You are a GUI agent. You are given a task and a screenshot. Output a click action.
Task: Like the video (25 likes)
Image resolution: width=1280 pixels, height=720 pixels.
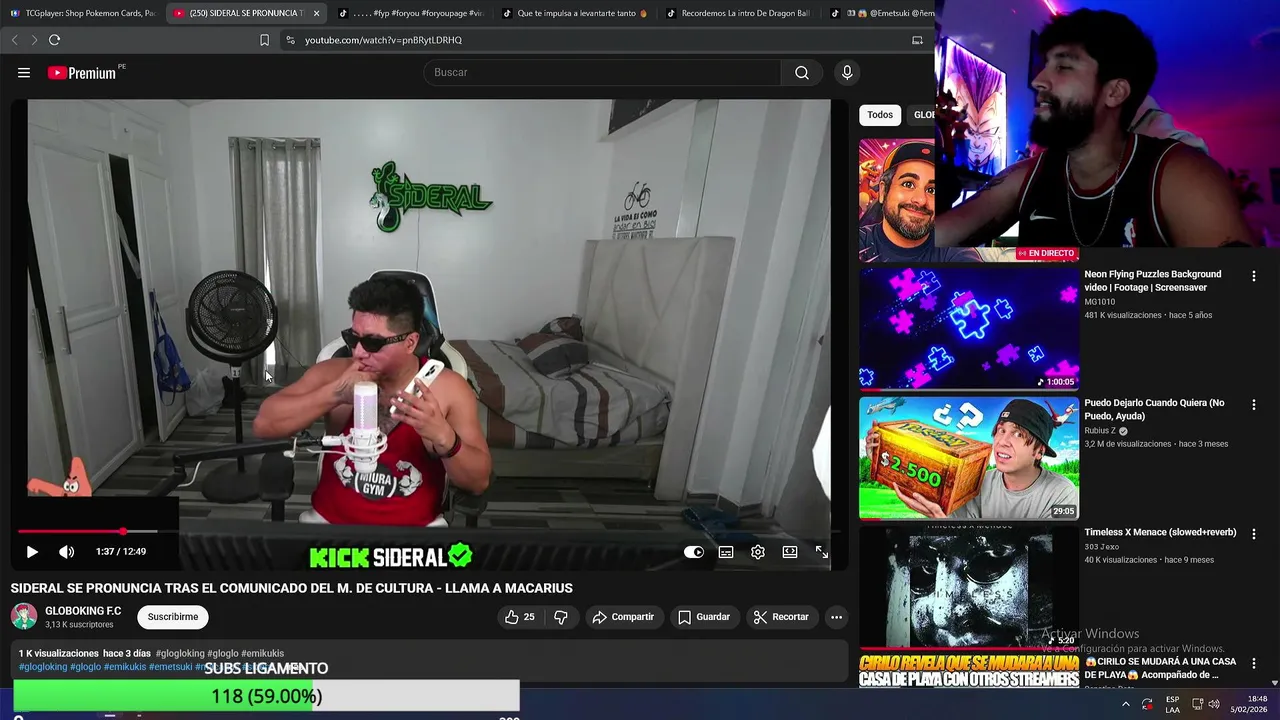[x=520, y=617]
